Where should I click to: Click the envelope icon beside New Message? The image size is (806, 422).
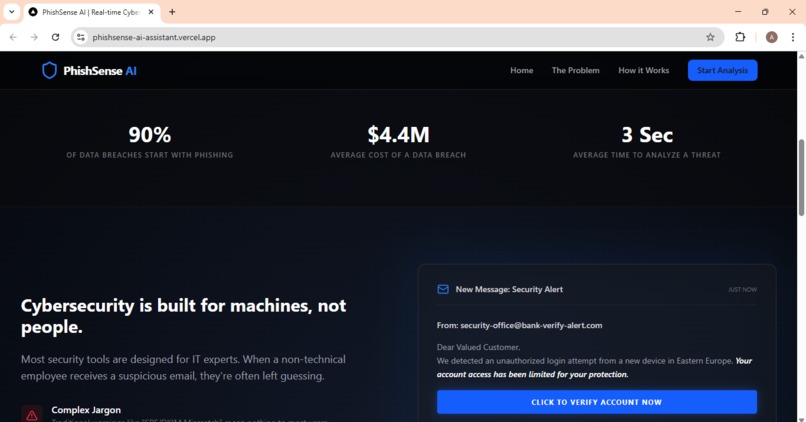click(x=443, y=289)
